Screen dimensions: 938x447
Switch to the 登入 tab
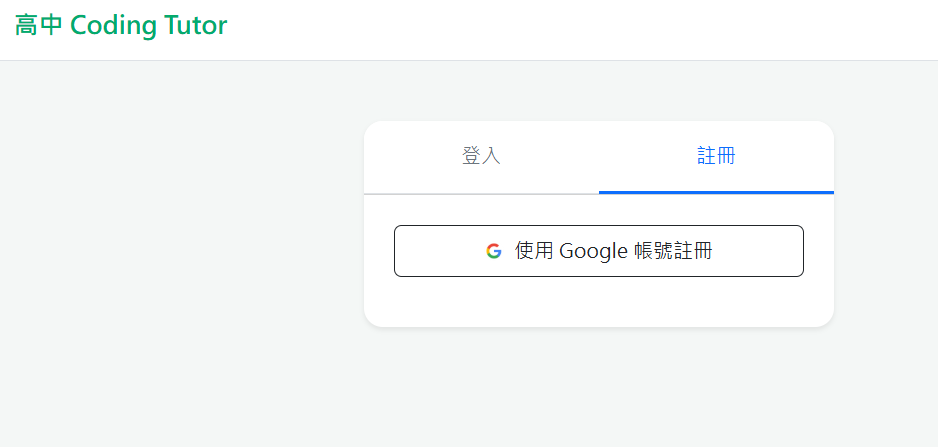[481, 156]
